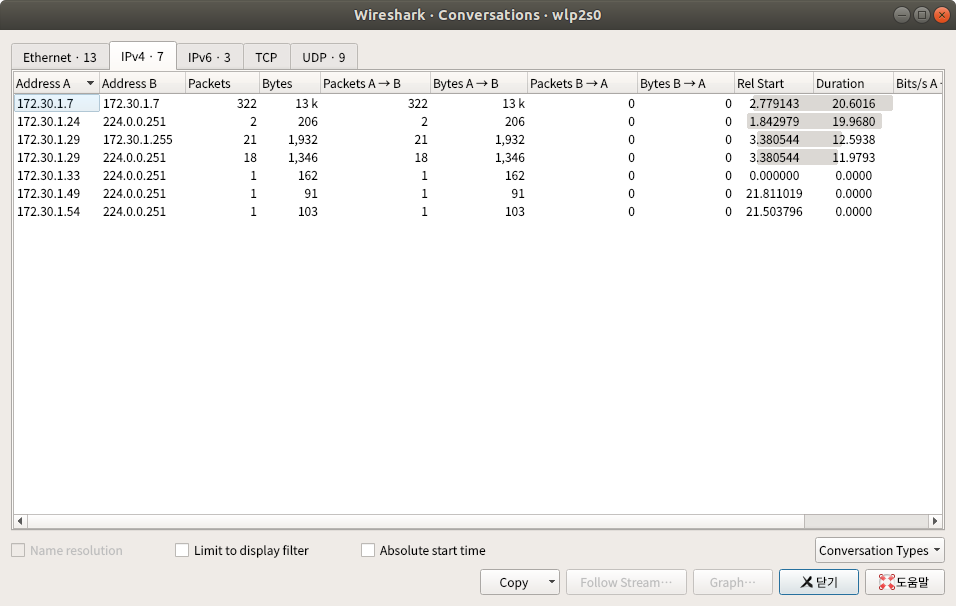Sort by the Rel Start column header

point(774,84)
